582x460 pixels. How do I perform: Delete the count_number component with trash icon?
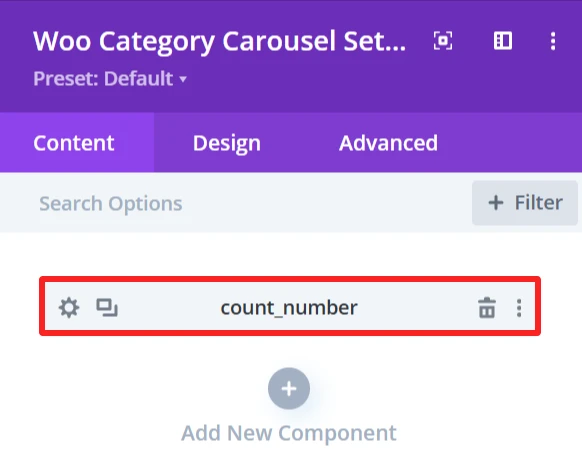click(x=487, y=308)
